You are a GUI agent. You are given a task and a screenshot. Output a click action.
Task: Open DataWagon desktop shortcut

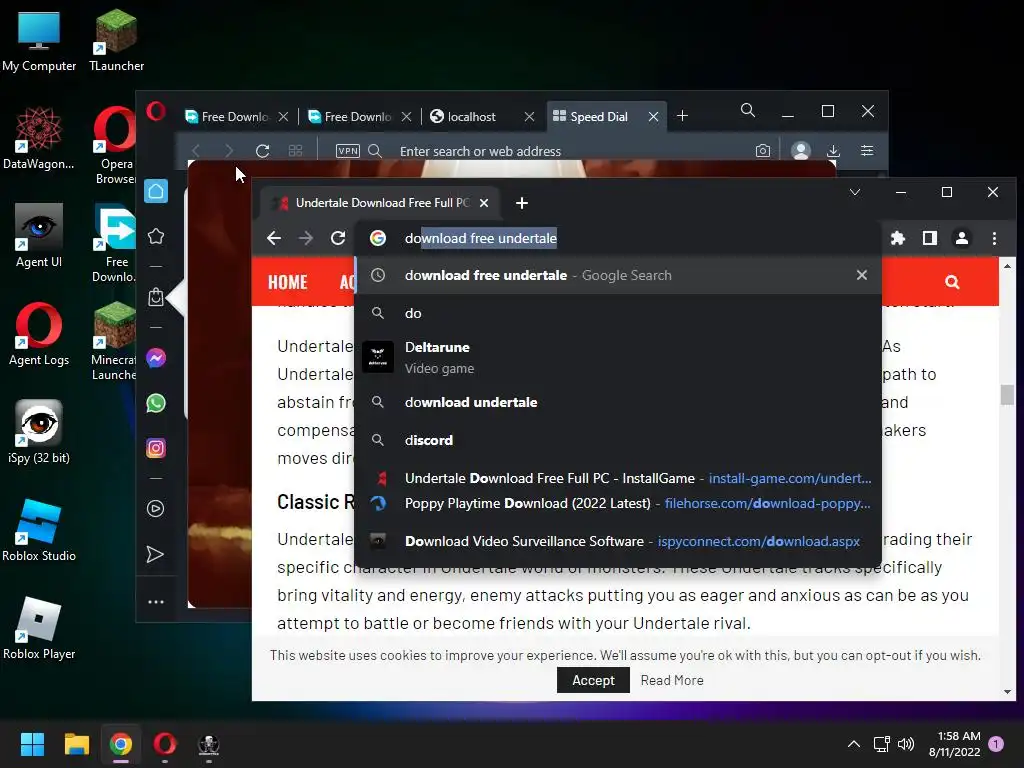(x=39, y=138)
